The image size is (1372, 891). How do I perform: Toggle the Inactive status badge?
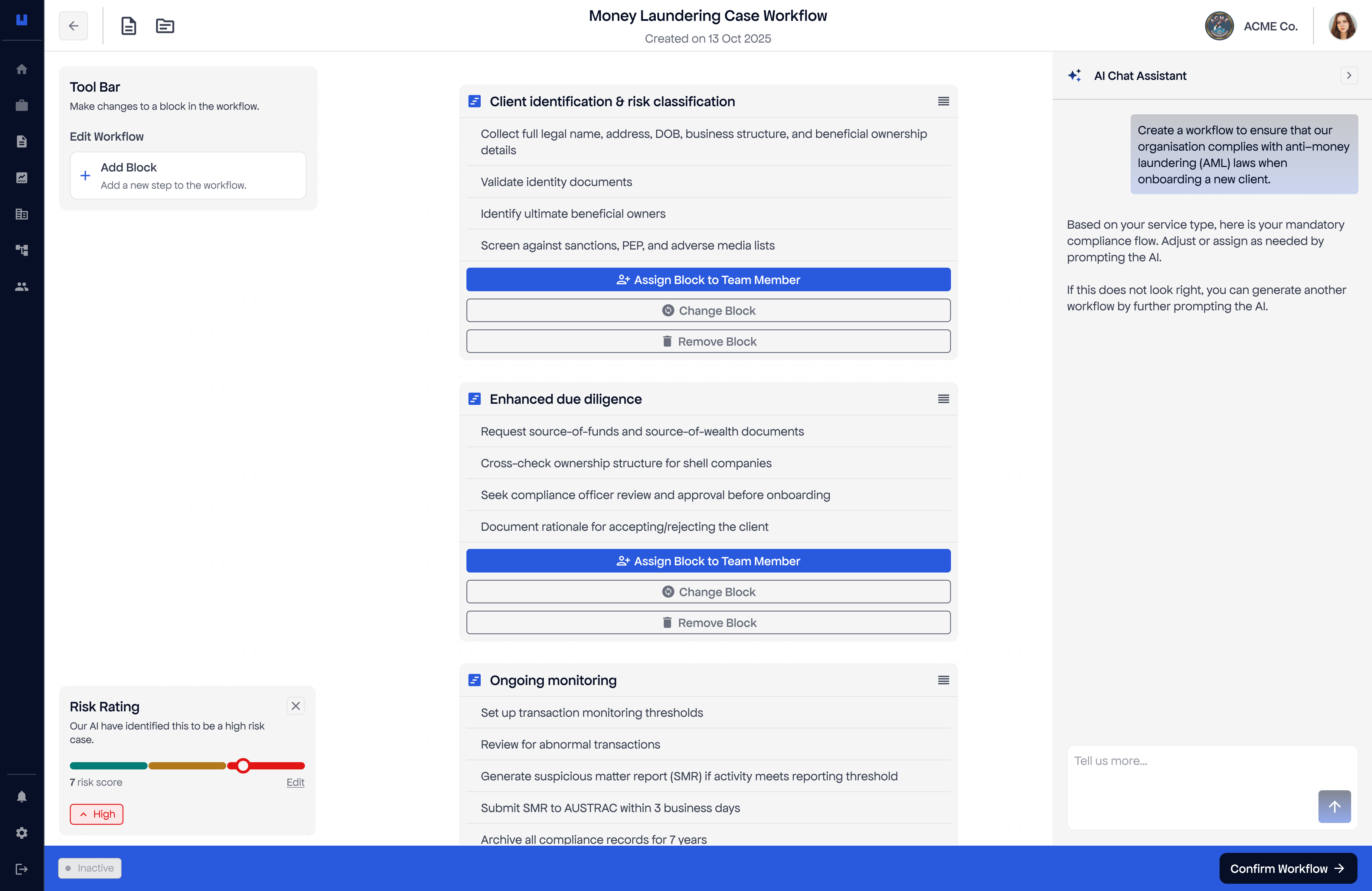click(90, 868)
